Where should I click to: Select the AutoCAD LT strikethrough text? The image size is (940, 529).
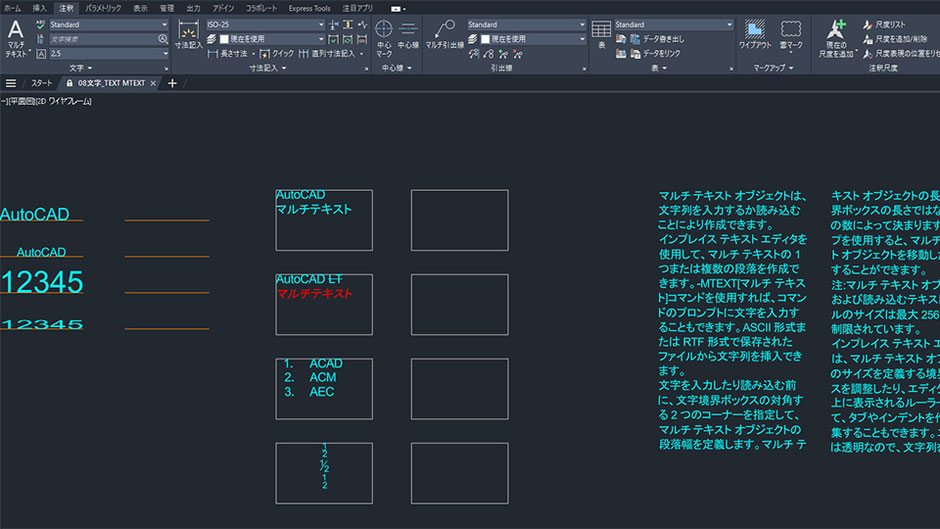click(x=309, y=279)
